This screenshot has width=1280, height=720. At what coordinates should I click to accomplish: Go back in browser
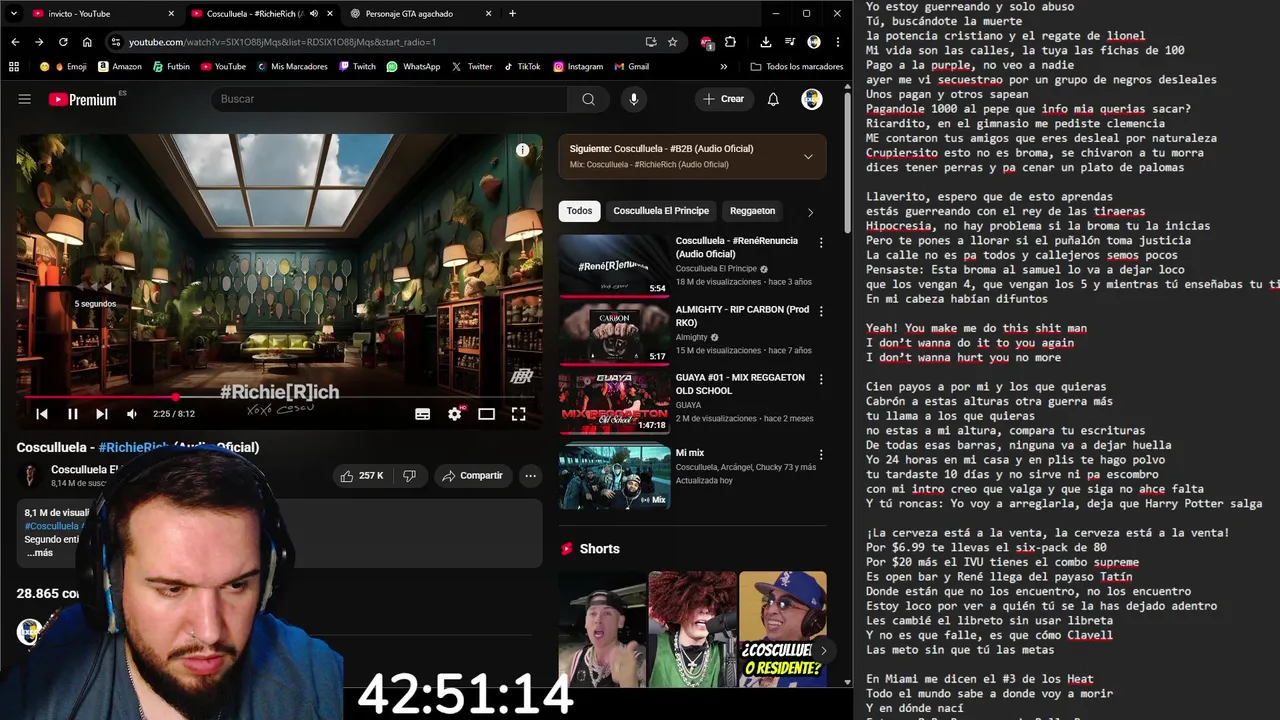click(15, 42)
